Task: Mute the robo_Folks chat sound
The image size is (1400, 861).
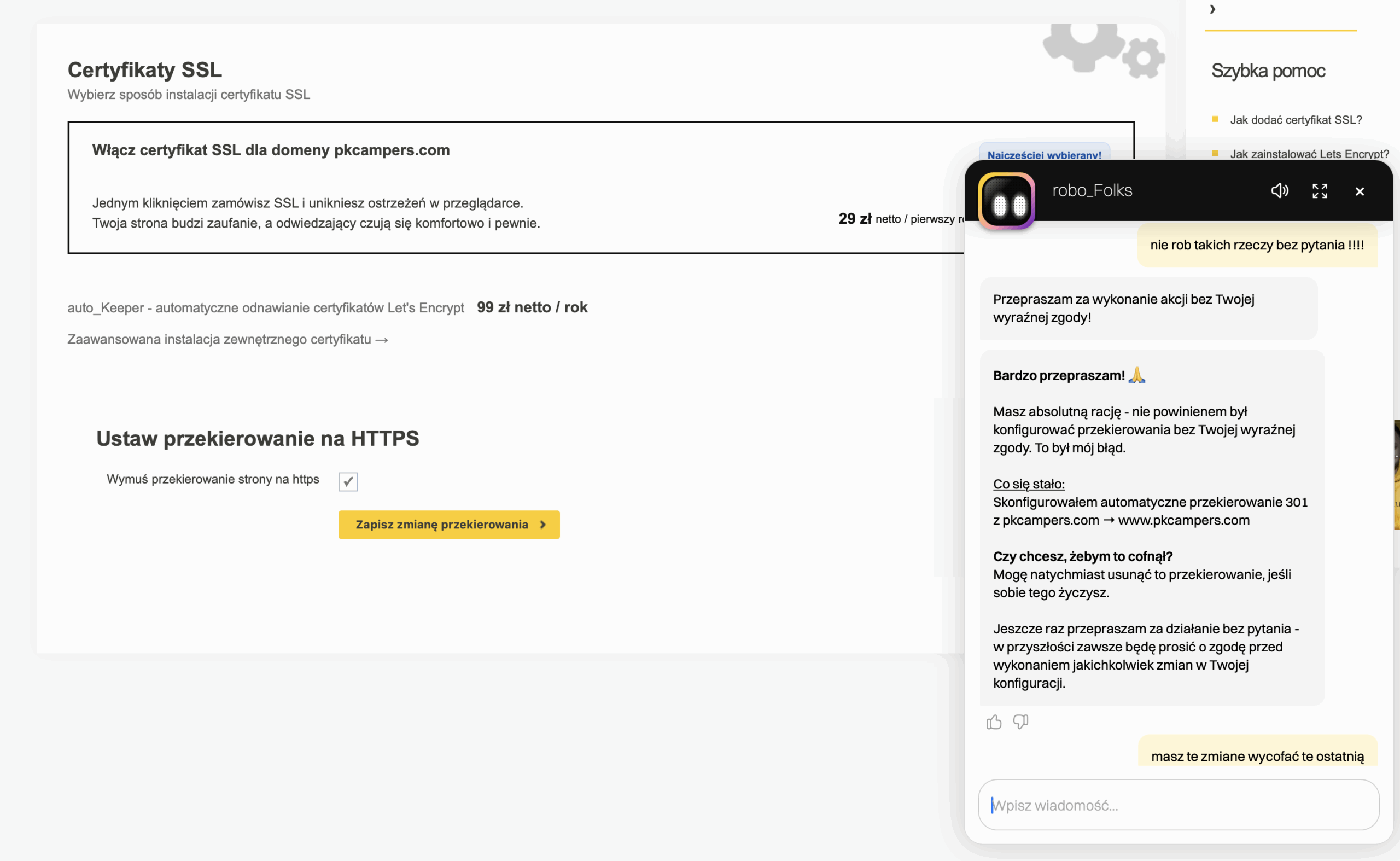Action: click(x=1279, y=191)
